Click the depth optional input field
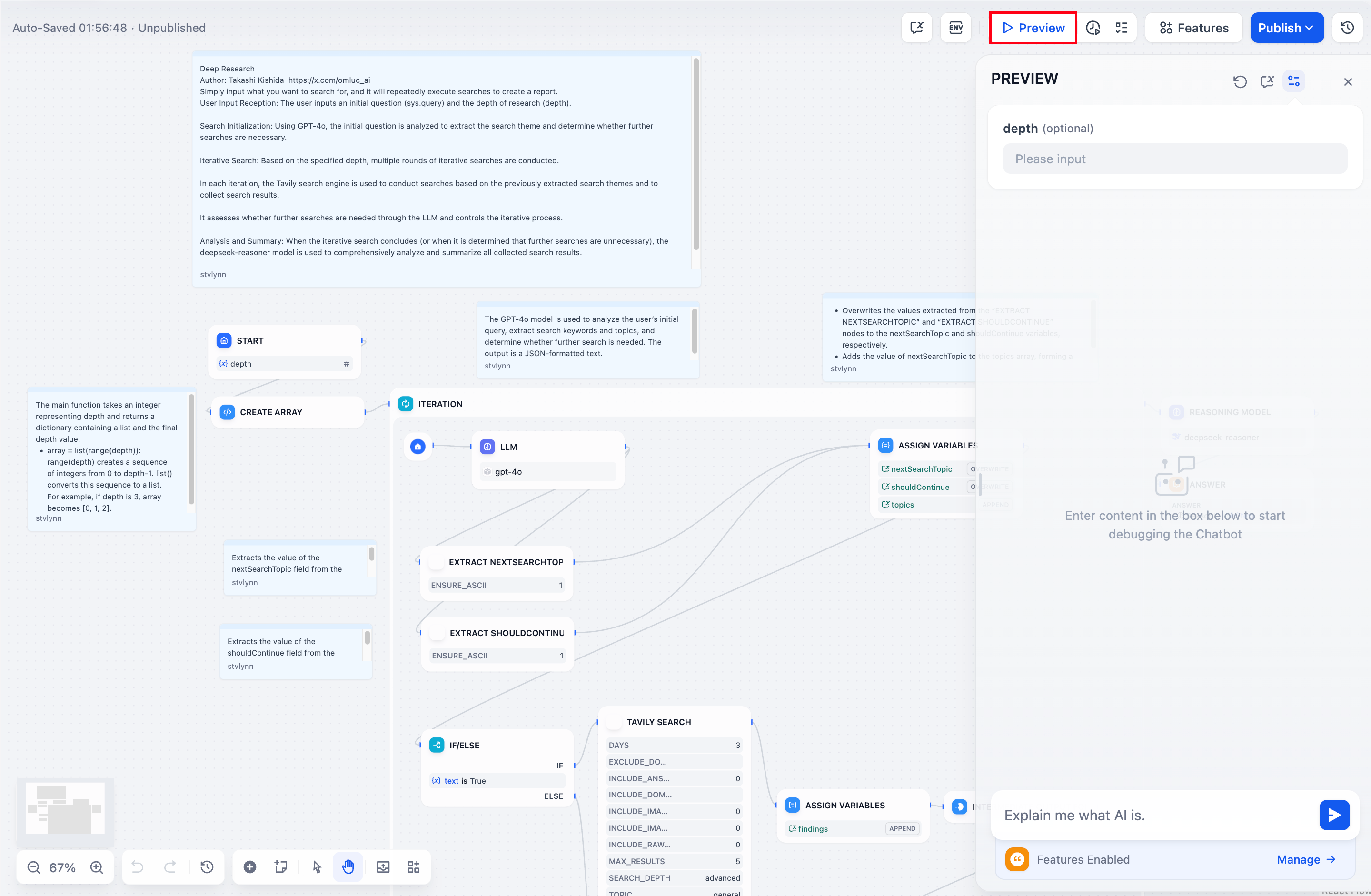The image size is (1371, 896). [x=1174, y=159]
